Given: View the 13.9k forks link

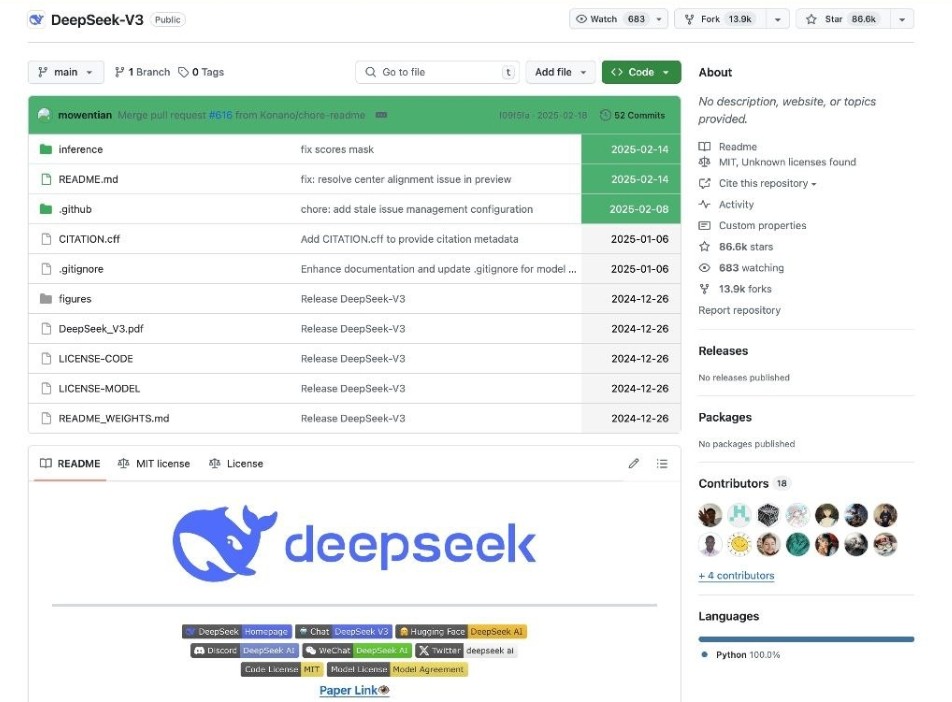Looking at the screenshot, I should pyautogui.click(x=735, y=289).
